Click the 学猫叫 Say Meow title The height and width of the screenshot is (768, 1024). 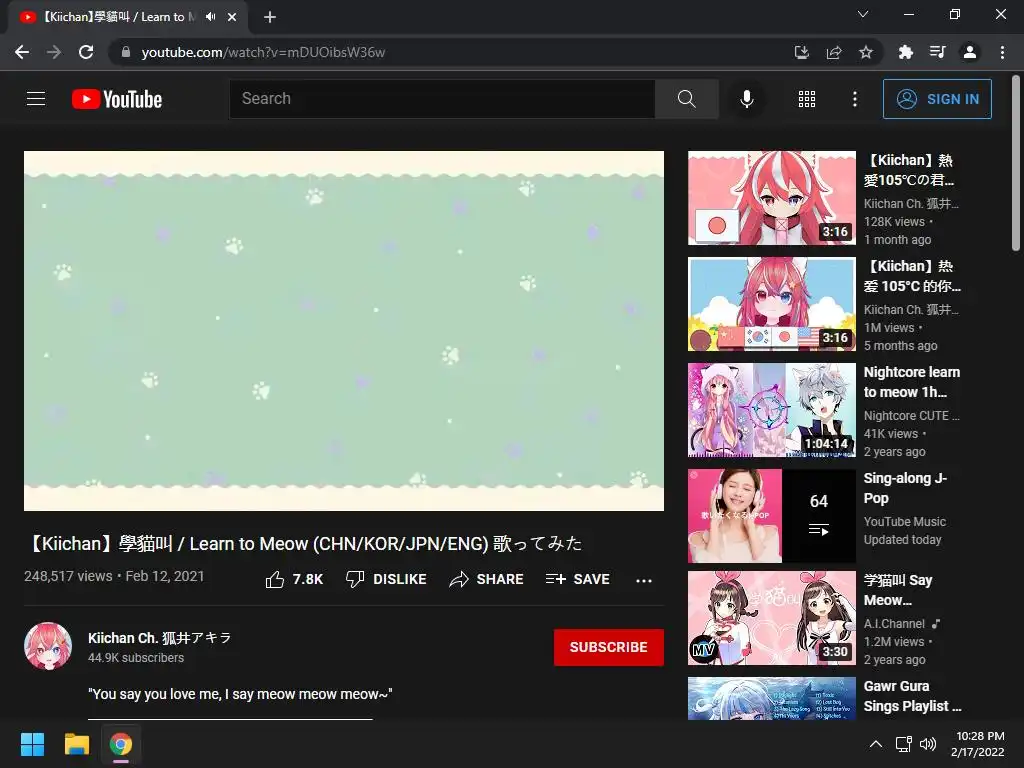point(897,590)
